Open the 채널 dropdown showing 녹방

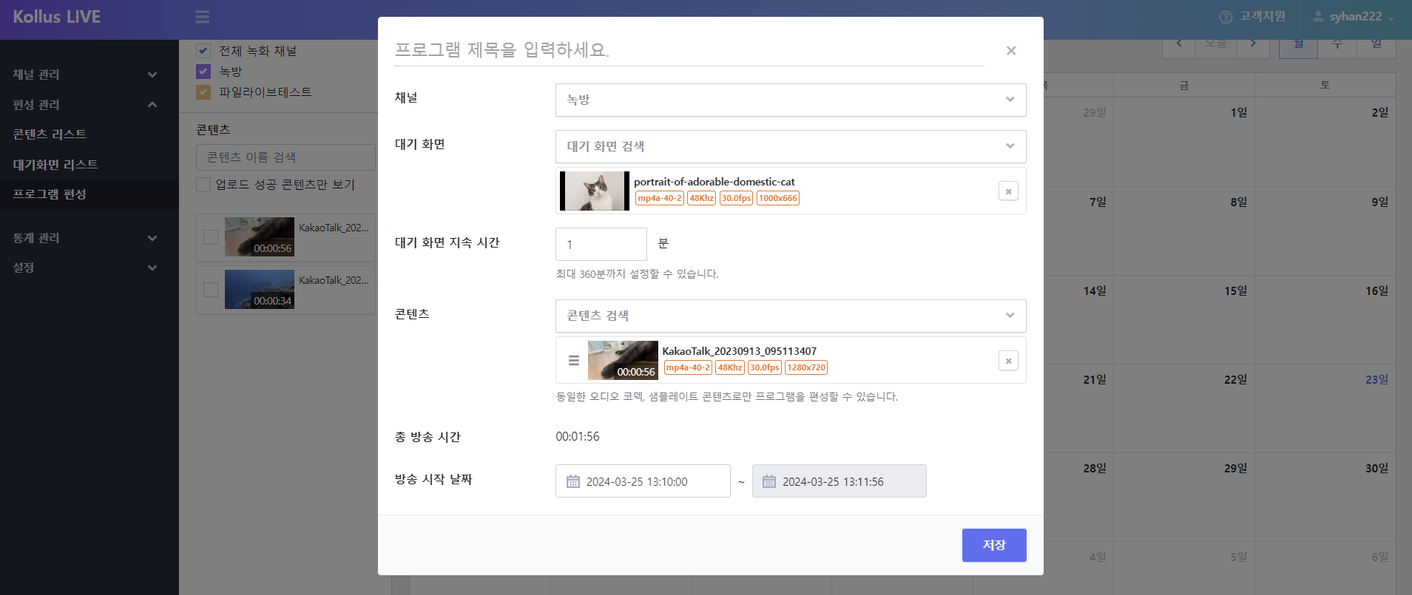click(790, 100)
